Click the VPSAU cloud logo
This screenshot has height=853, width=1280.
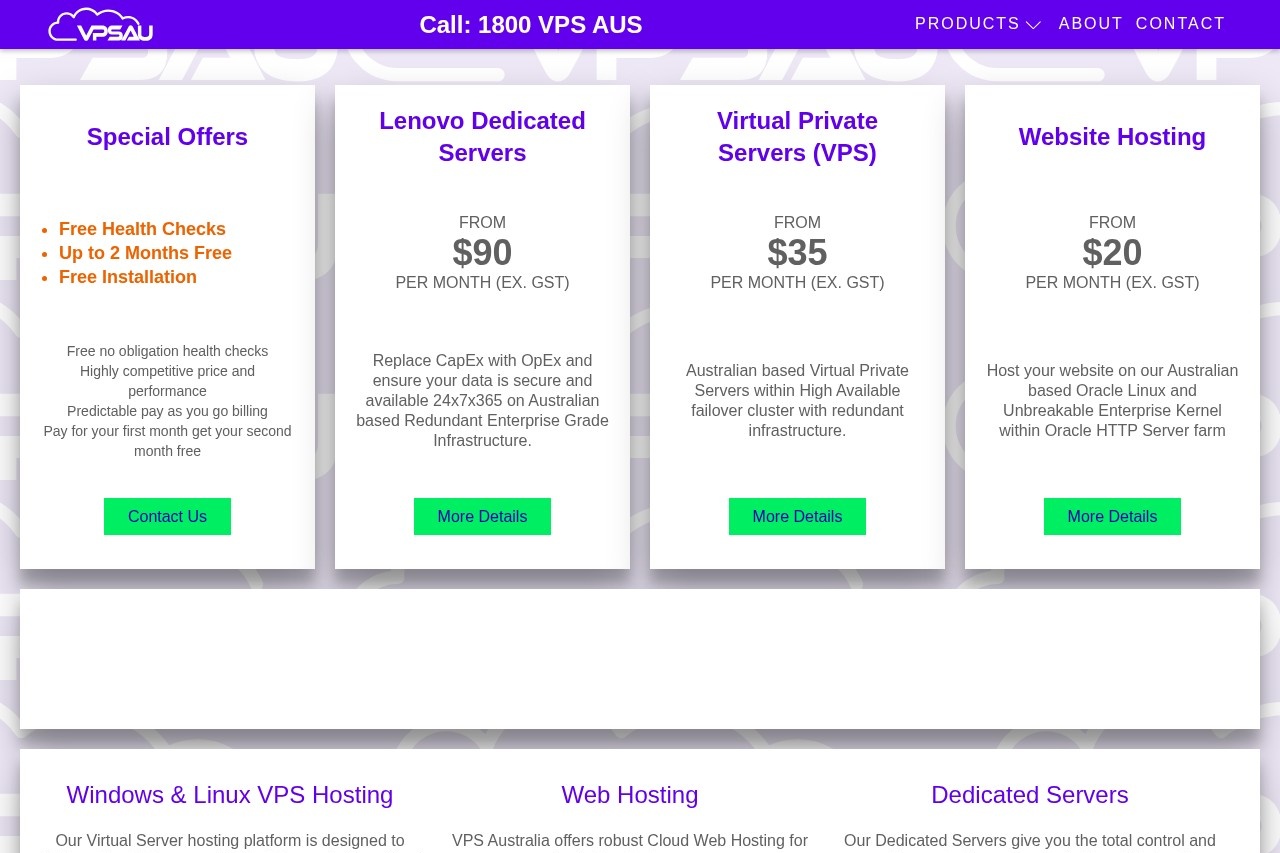point(100,24)
